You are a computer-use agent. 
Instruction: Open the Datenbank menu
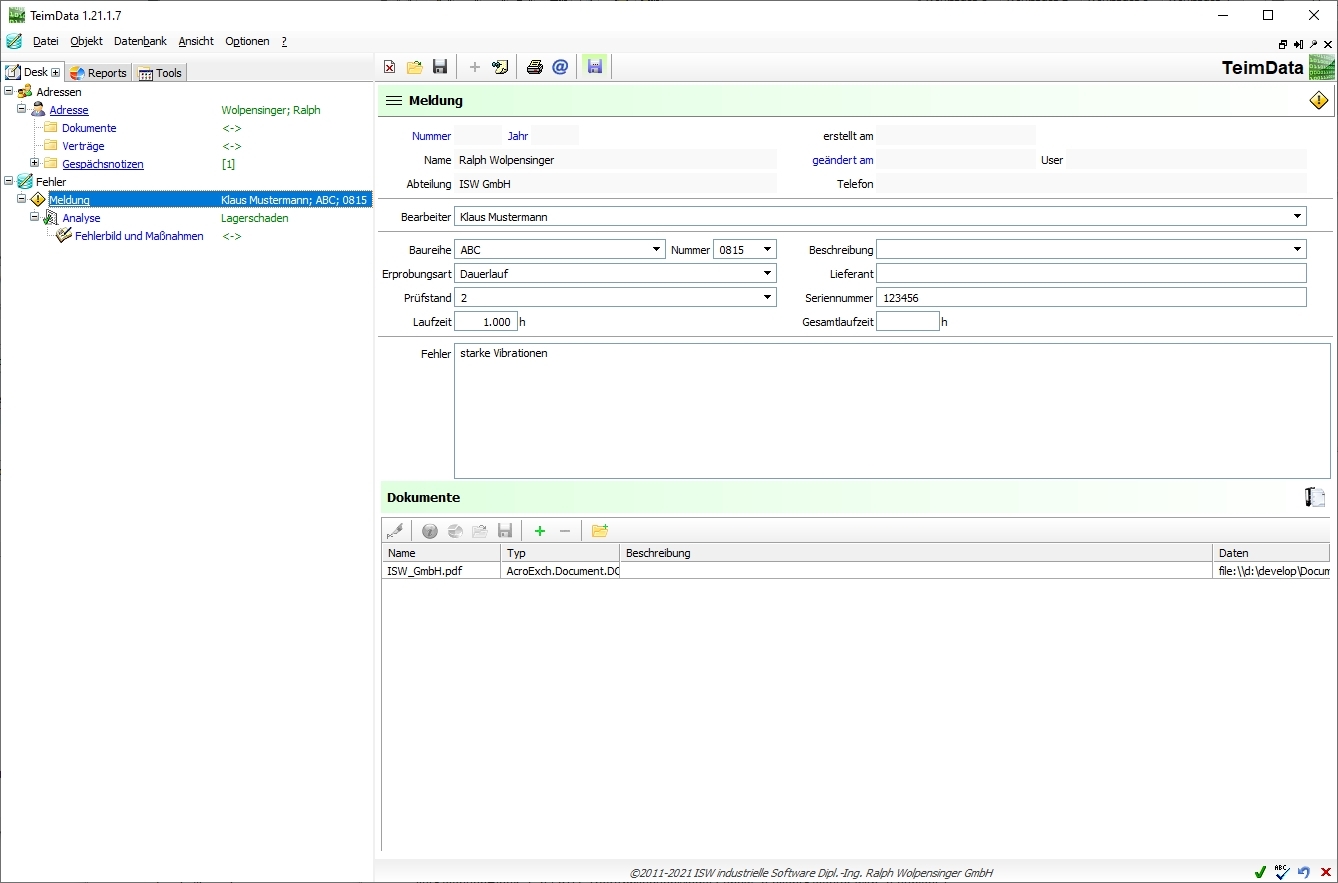tap(140, 41)
